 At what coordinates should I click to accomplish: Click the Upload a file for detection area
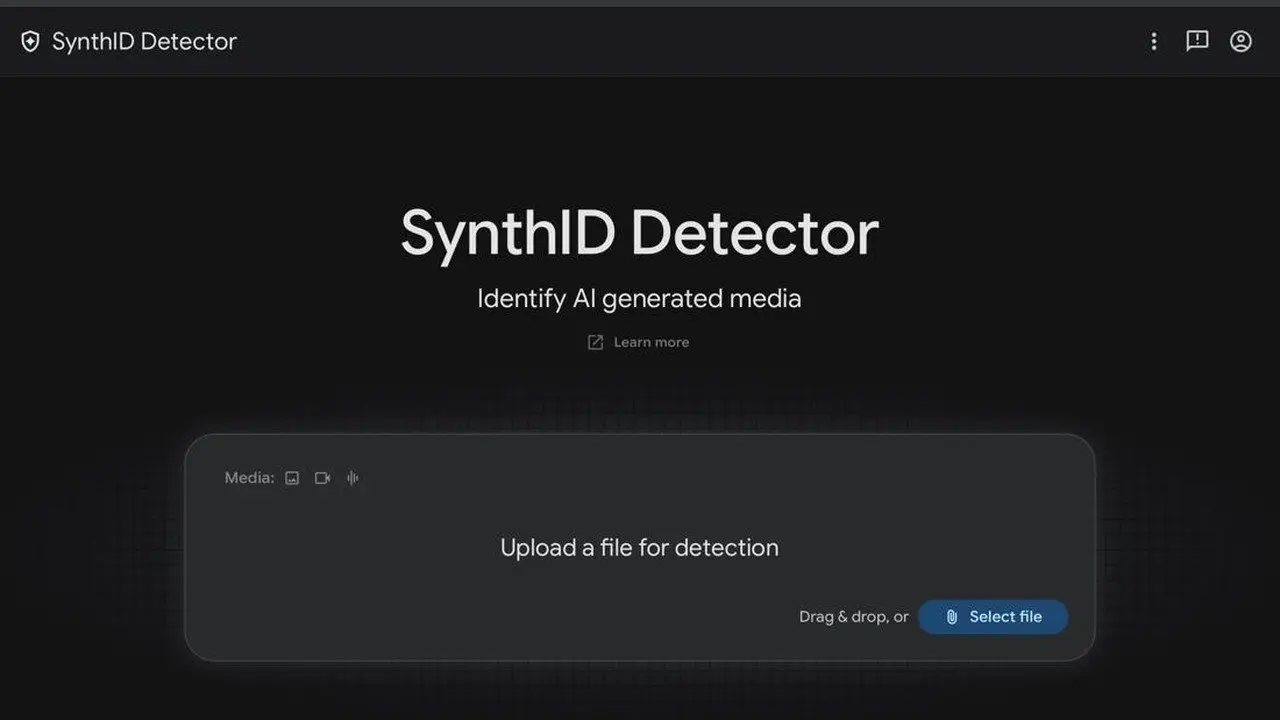point(640,547)
